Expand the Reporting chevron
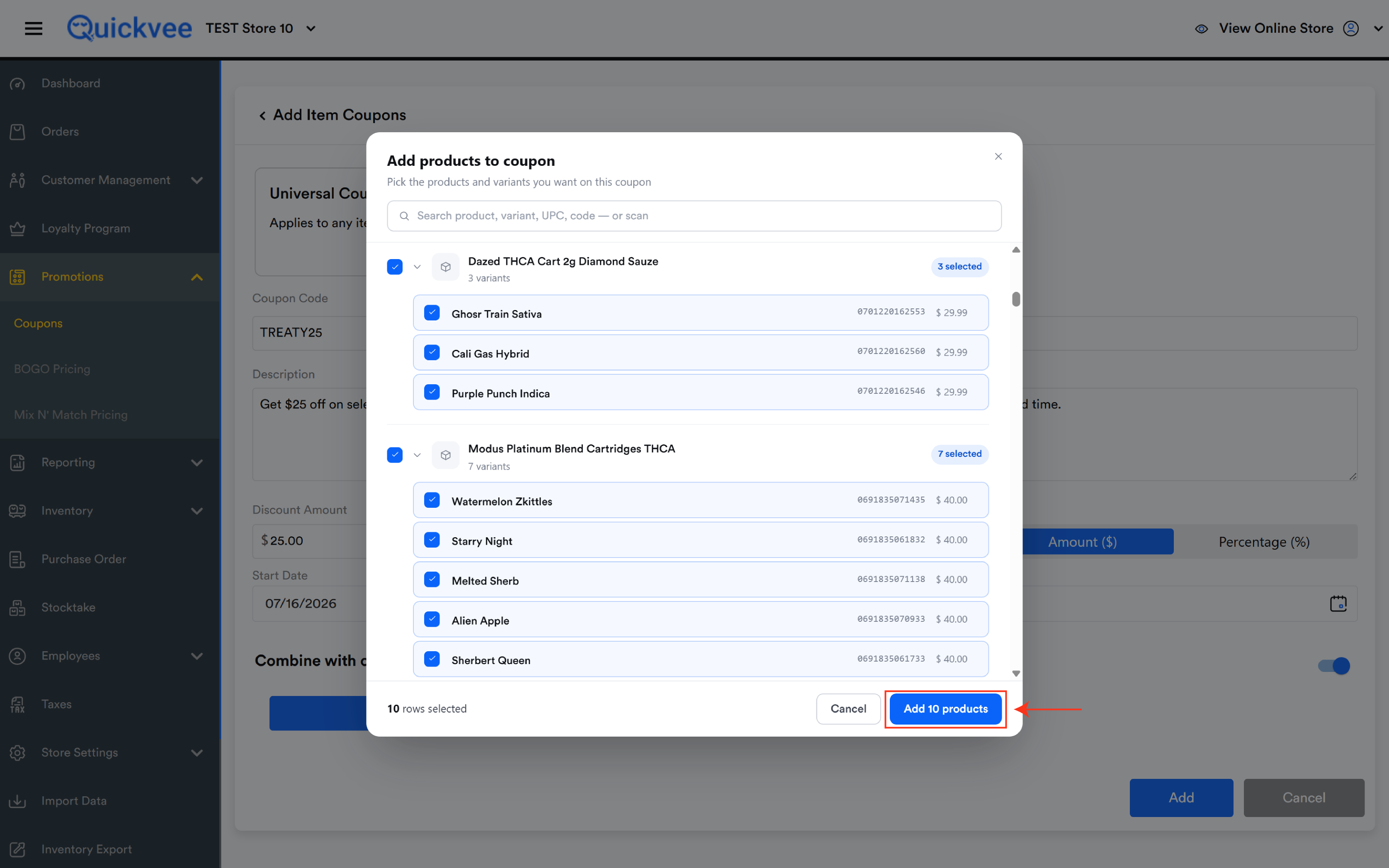 (197, 463)
